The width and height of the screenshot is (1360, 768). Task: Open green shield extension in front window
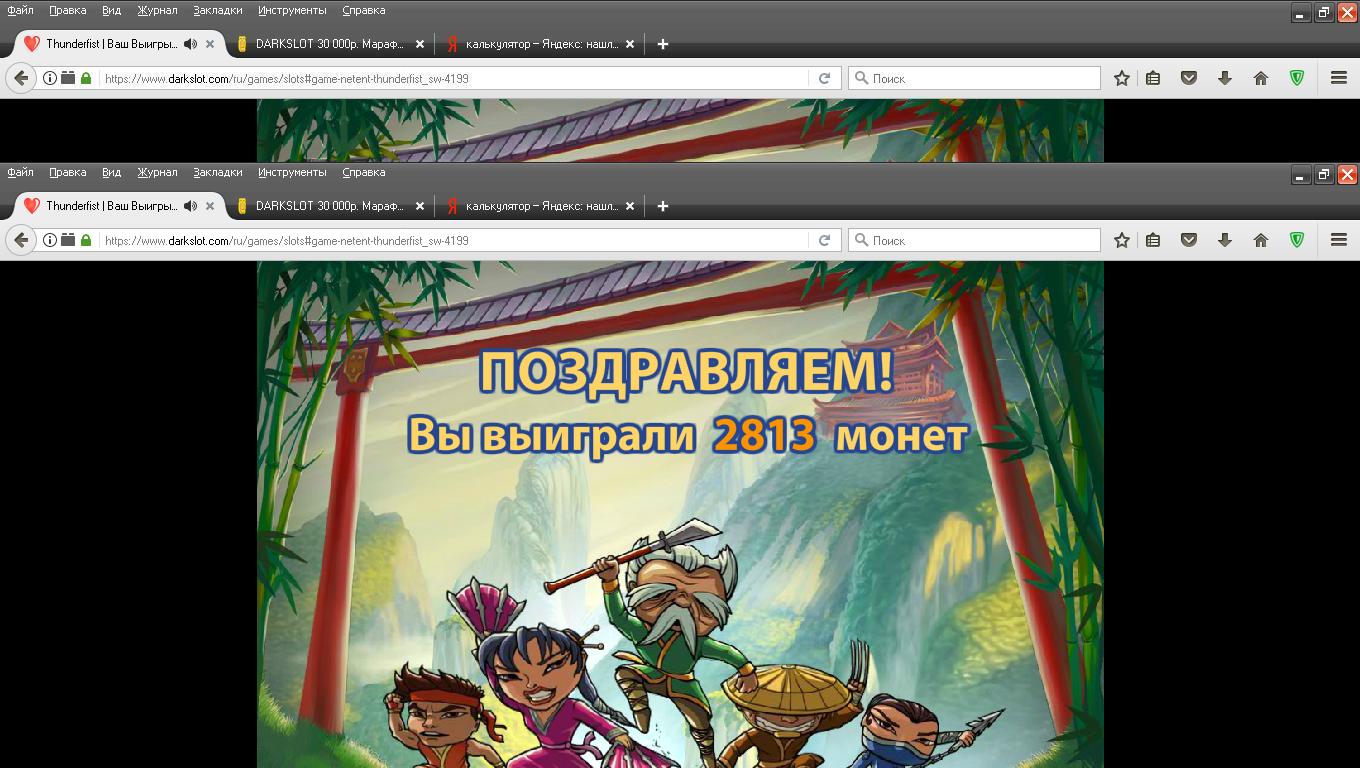(1297, 240)
